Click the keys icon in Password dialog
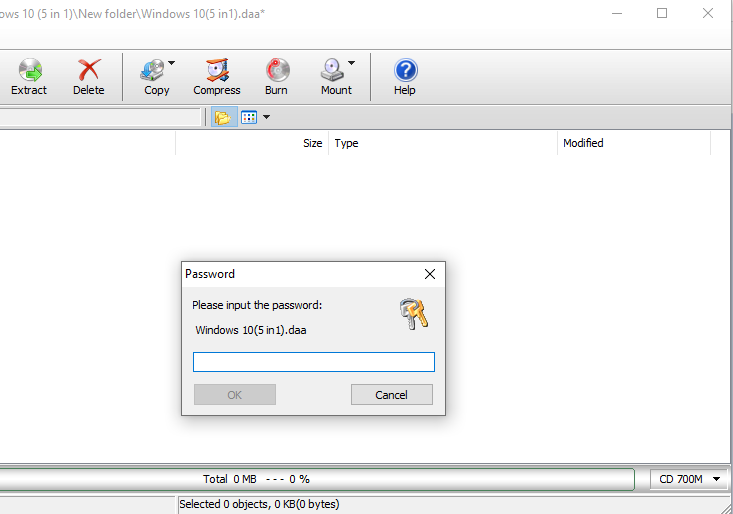This screenshot has height=514, width=733. [414, 314]
